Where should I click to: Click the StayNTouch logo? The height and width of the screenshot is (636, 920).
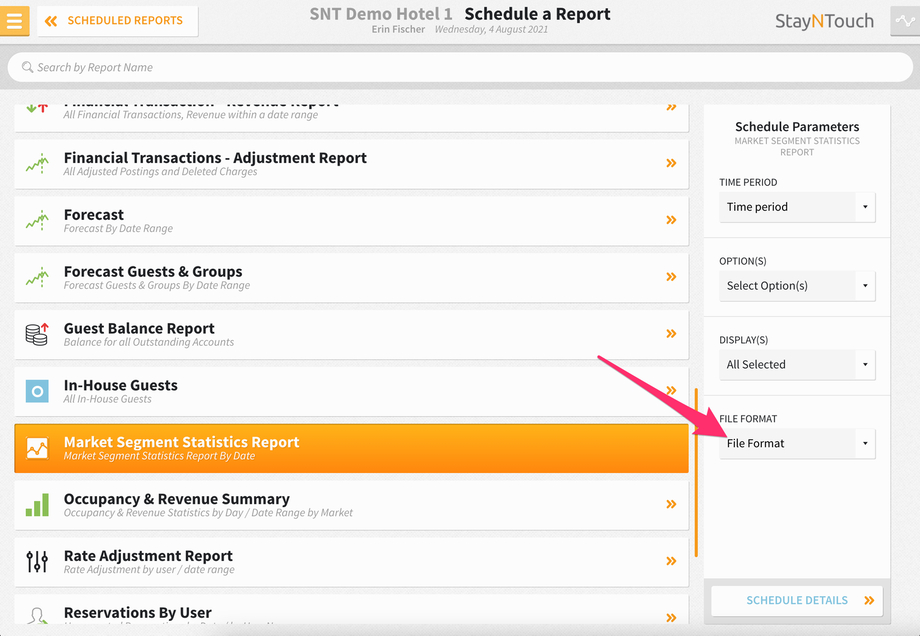[x=824, y=21]
